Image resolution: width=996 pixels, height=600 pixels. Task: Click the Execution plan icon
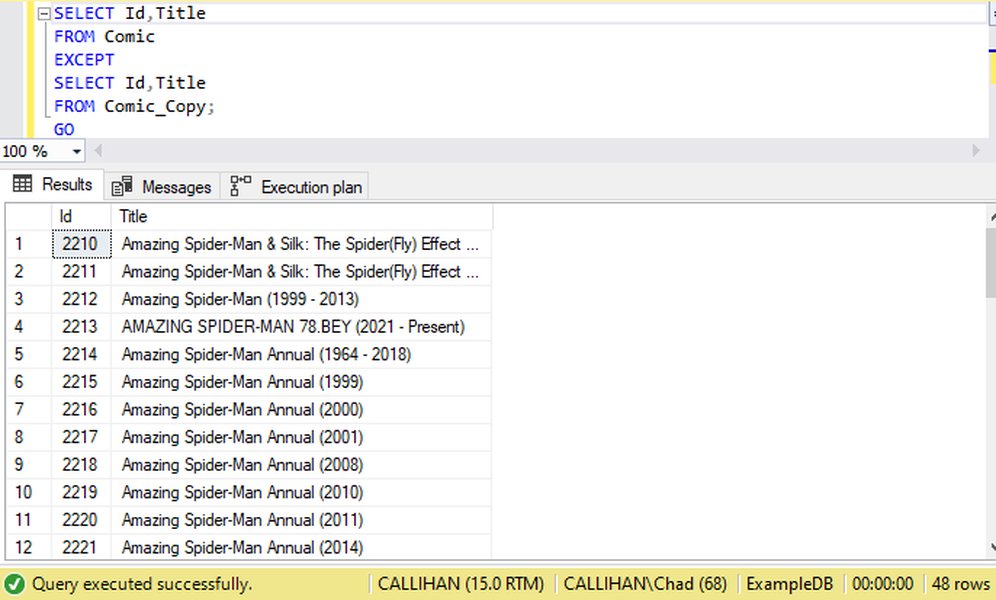[x=240, y=185]
